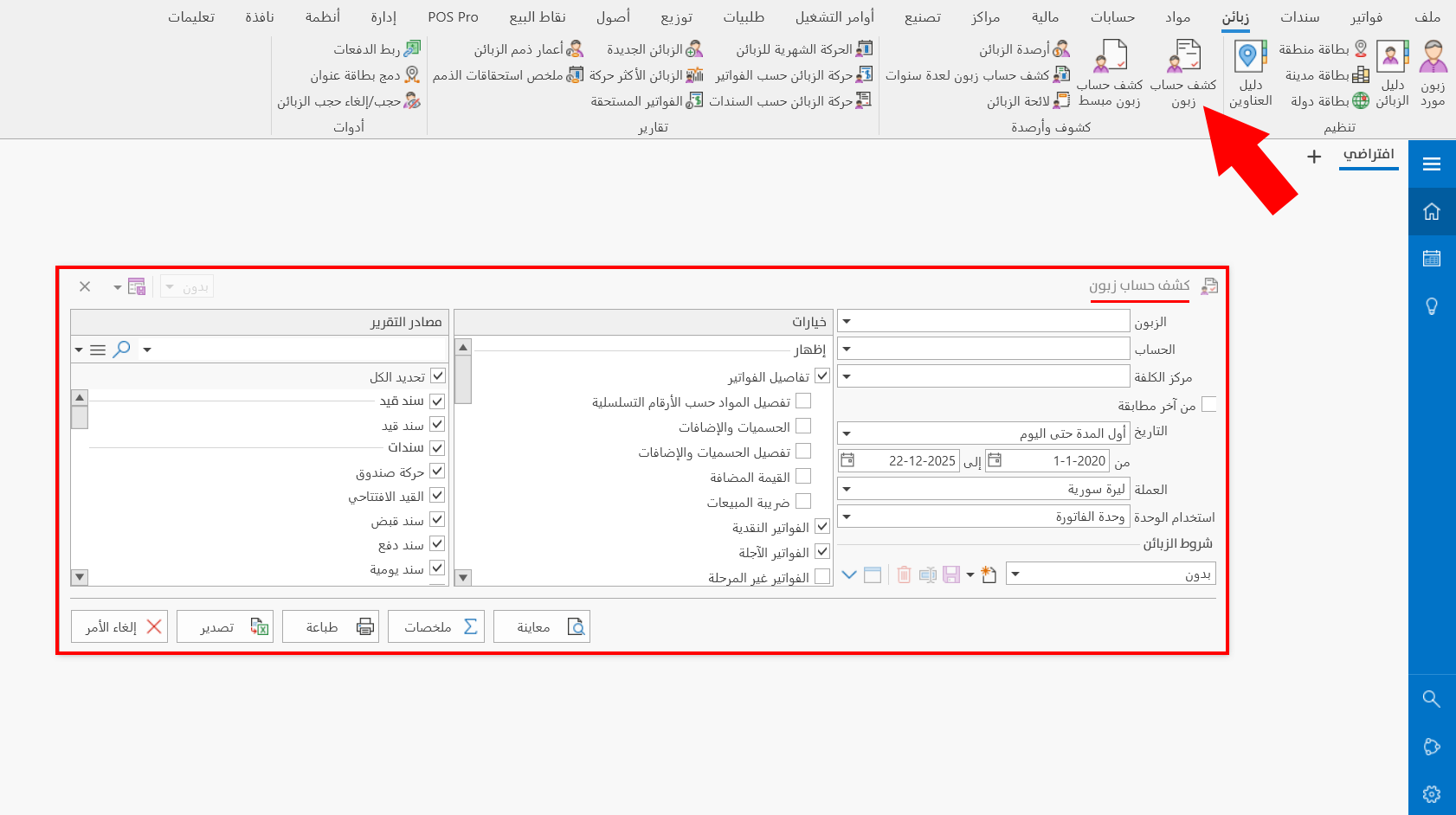Switch to the مواد ribbon tab
Viewport: 1456px width, 815px height.
pos(1177,16)
